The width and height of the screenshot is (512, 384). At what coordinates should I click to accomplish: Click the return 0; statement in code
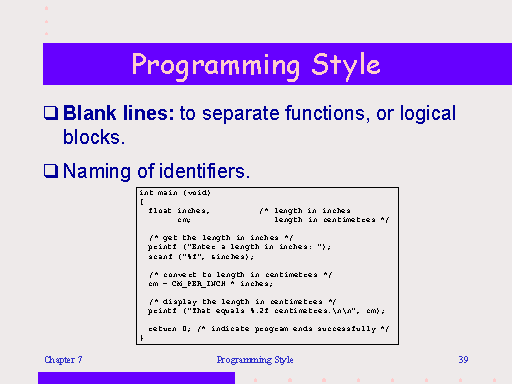(170, 329)
